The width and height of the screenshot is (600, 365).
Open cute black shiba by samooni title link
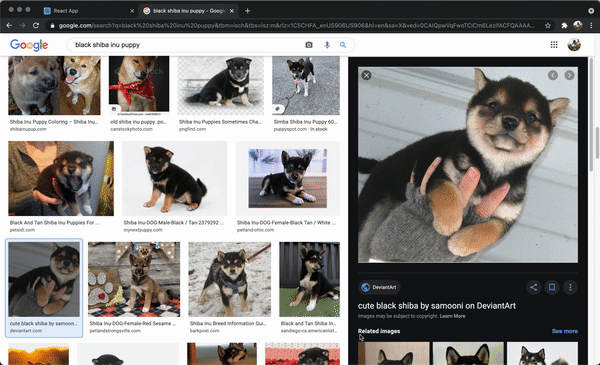(437, 306)
